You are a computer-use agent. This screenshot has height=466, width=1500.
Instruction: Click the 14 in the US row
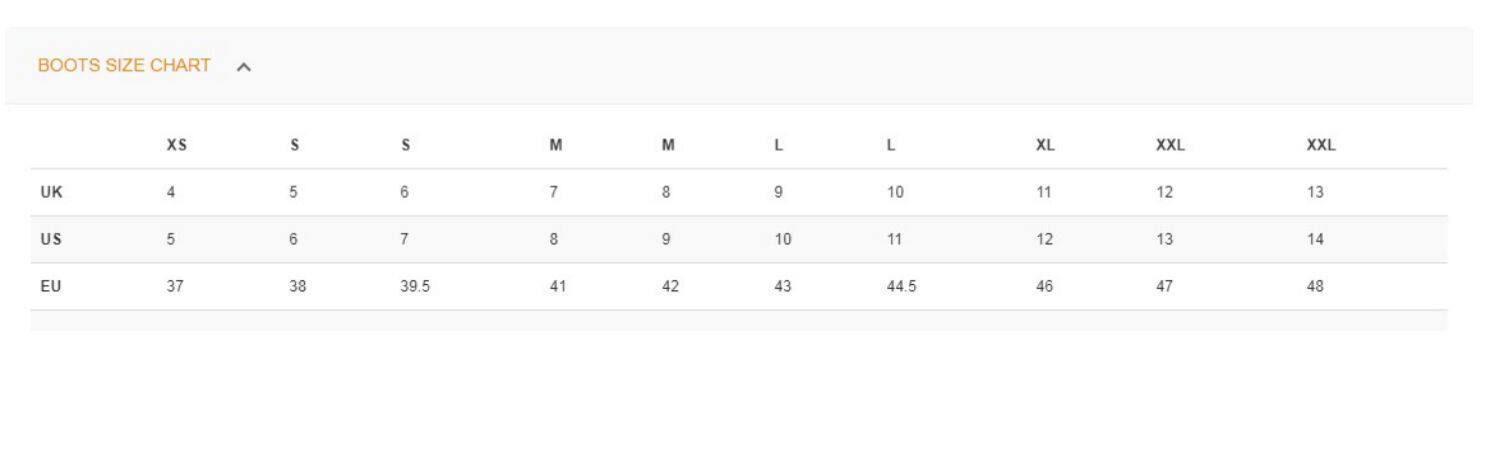[x=1315, y=240]
